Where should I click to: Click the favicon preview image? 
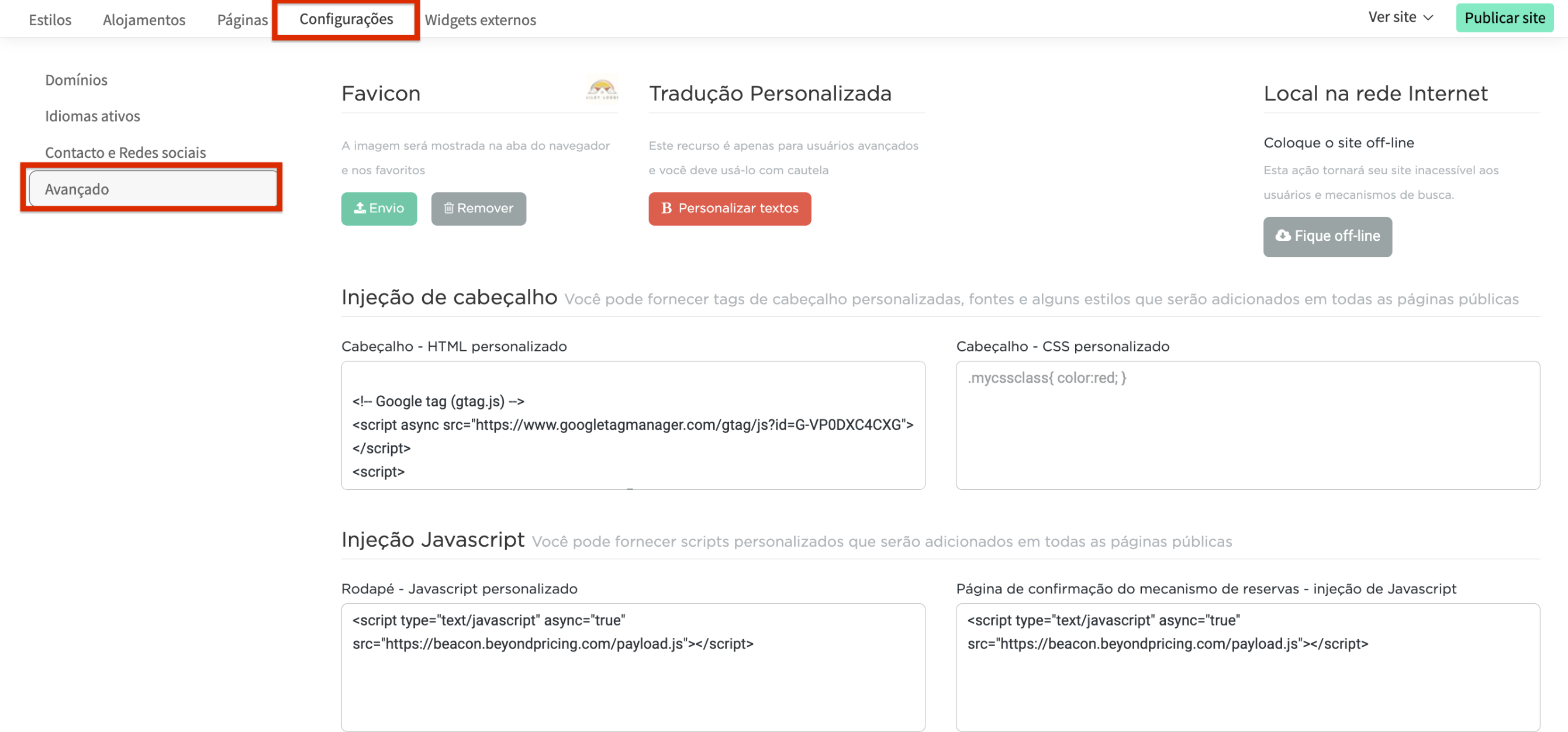click(x=603, y=90)
